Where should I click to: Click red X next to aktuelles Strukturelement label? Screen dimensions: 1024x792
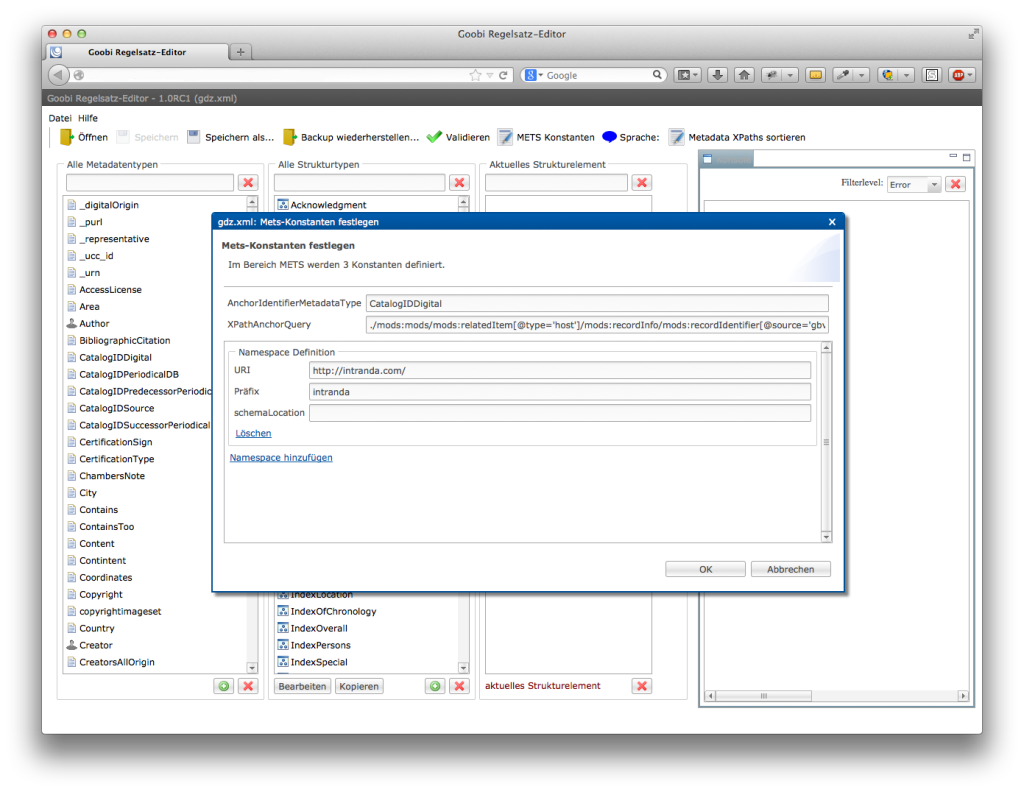pyautogui.click(x=642, y=686)
